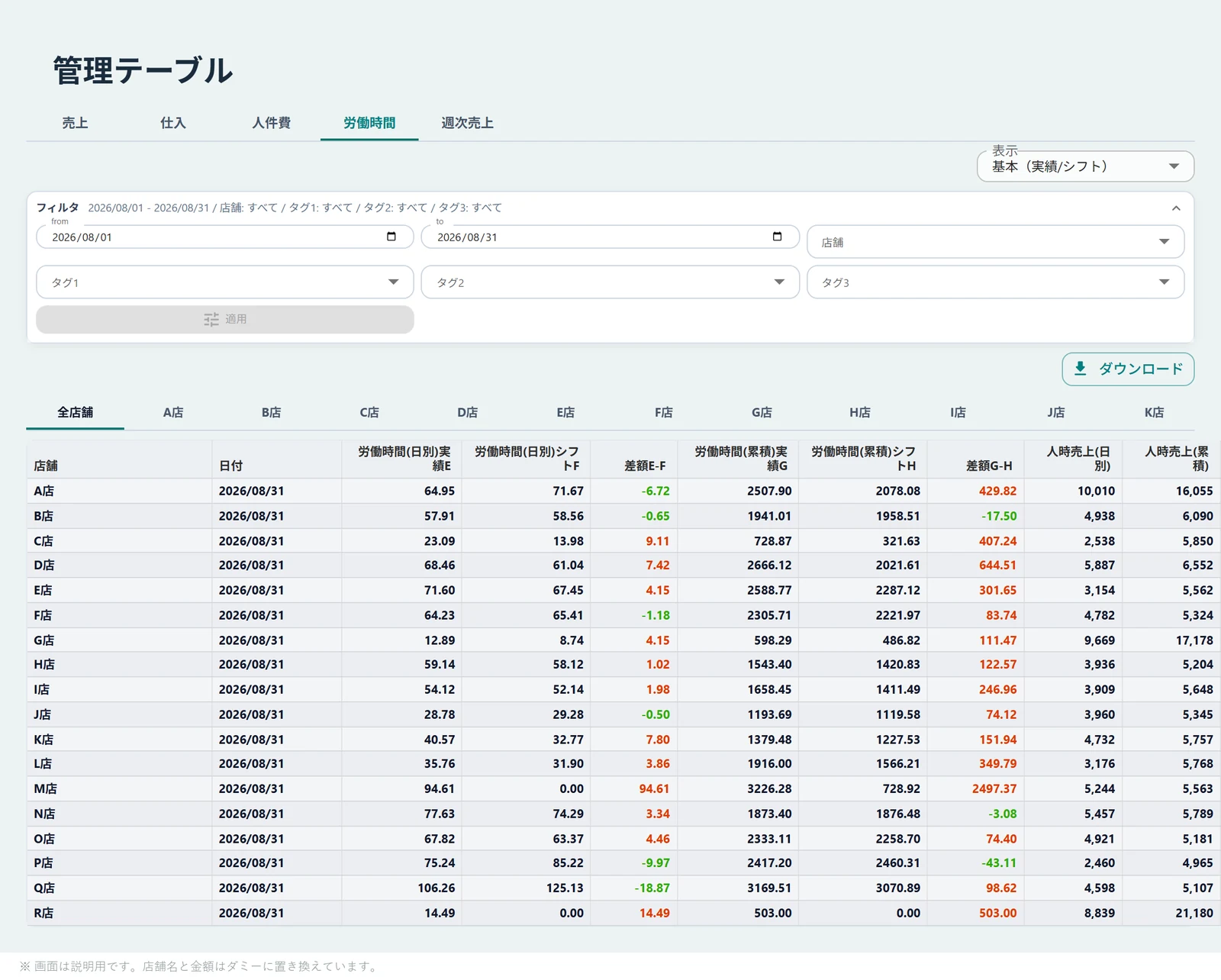Screen dimensions: 1221x980
Task: Select the H店 store tab
Action: tap(860, 412)
